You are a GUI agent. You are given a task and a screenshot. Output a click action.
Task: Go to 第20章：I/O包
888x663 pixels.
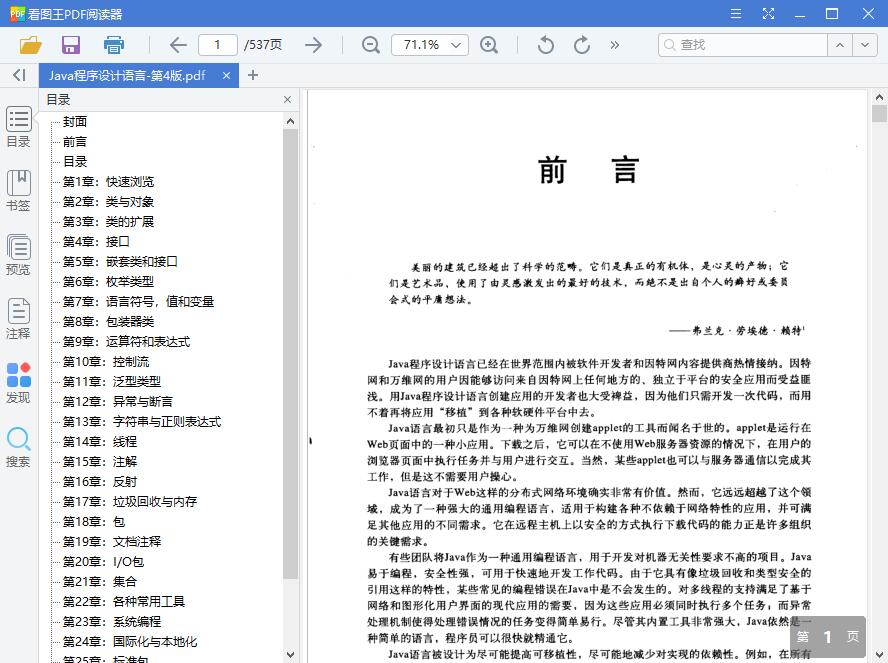coord(103,562)
